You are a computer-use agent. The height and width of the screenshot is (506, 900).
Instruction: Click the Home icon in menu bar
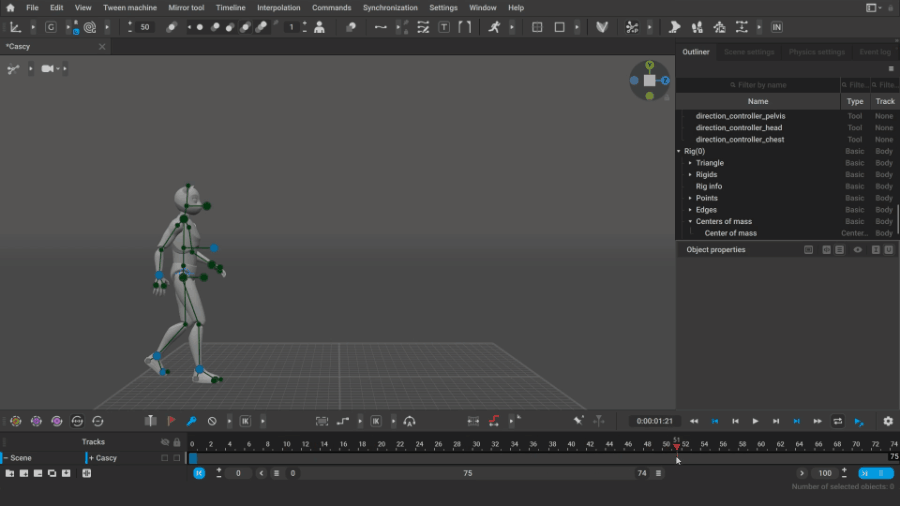coord(10,7)
